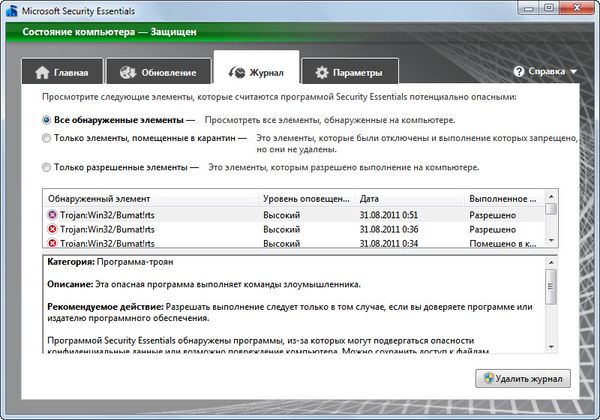Click date cell 31.08.2011 0:36

click(388, 230)
